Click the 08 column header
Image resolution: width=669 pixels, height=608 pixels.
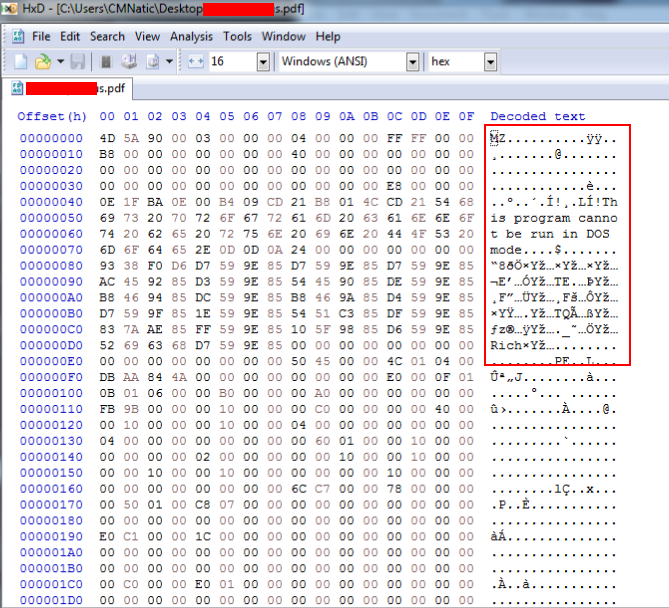click(x=299, y=116)
